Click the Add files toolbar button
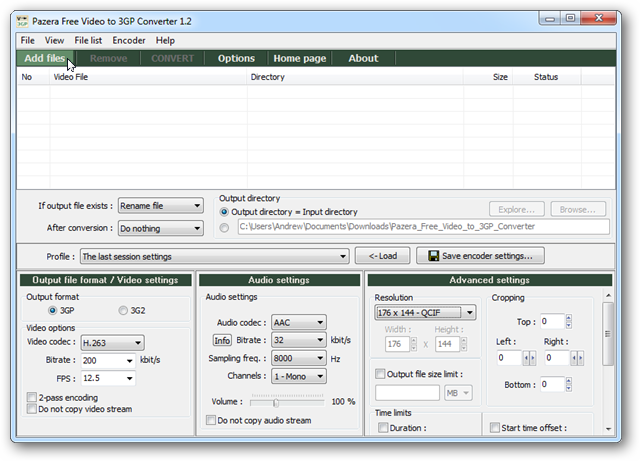The height and width of the screenshot is (461, 640). [44, 58]
